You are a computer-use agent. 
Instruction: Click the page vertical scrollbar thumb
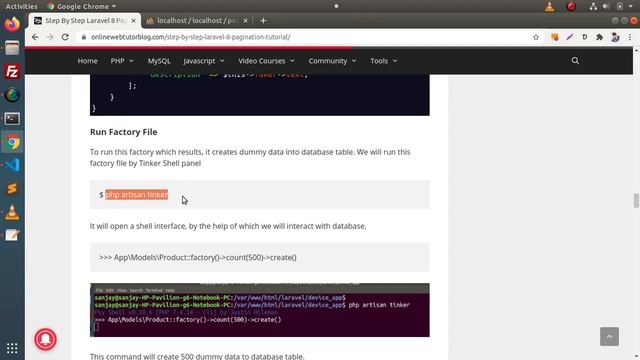(636, 201)
